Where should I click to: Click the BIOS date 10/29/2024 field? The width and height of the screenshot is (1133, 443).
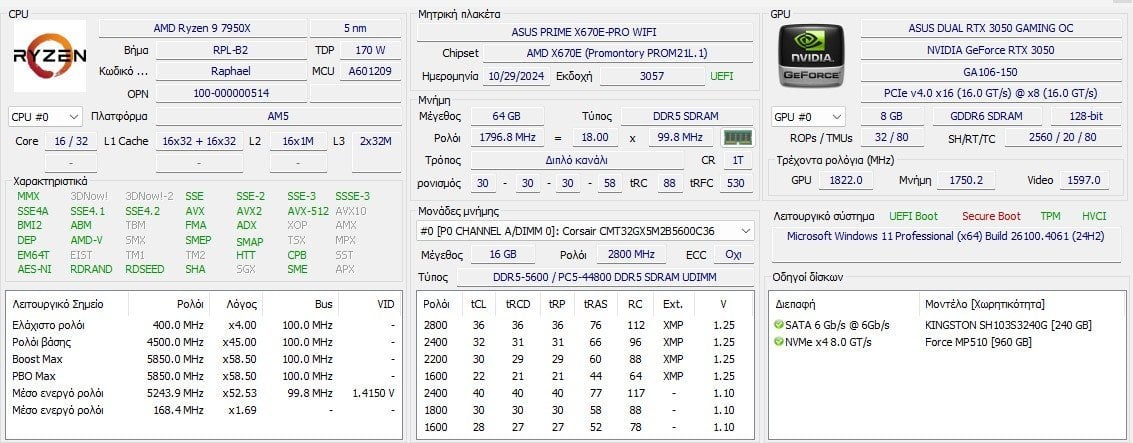coord(517,76)
